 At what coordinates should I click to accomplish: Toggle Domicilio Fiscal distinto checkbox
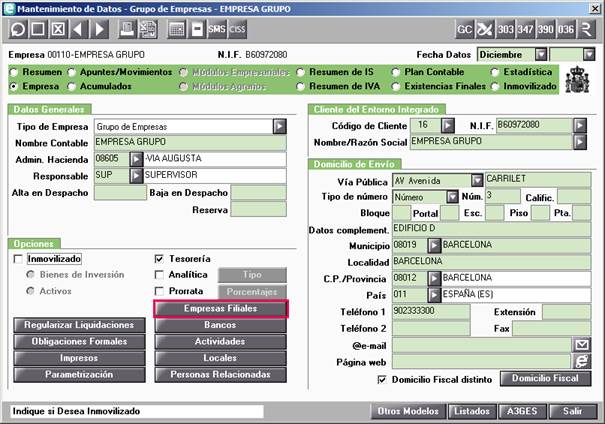[382, 380]
